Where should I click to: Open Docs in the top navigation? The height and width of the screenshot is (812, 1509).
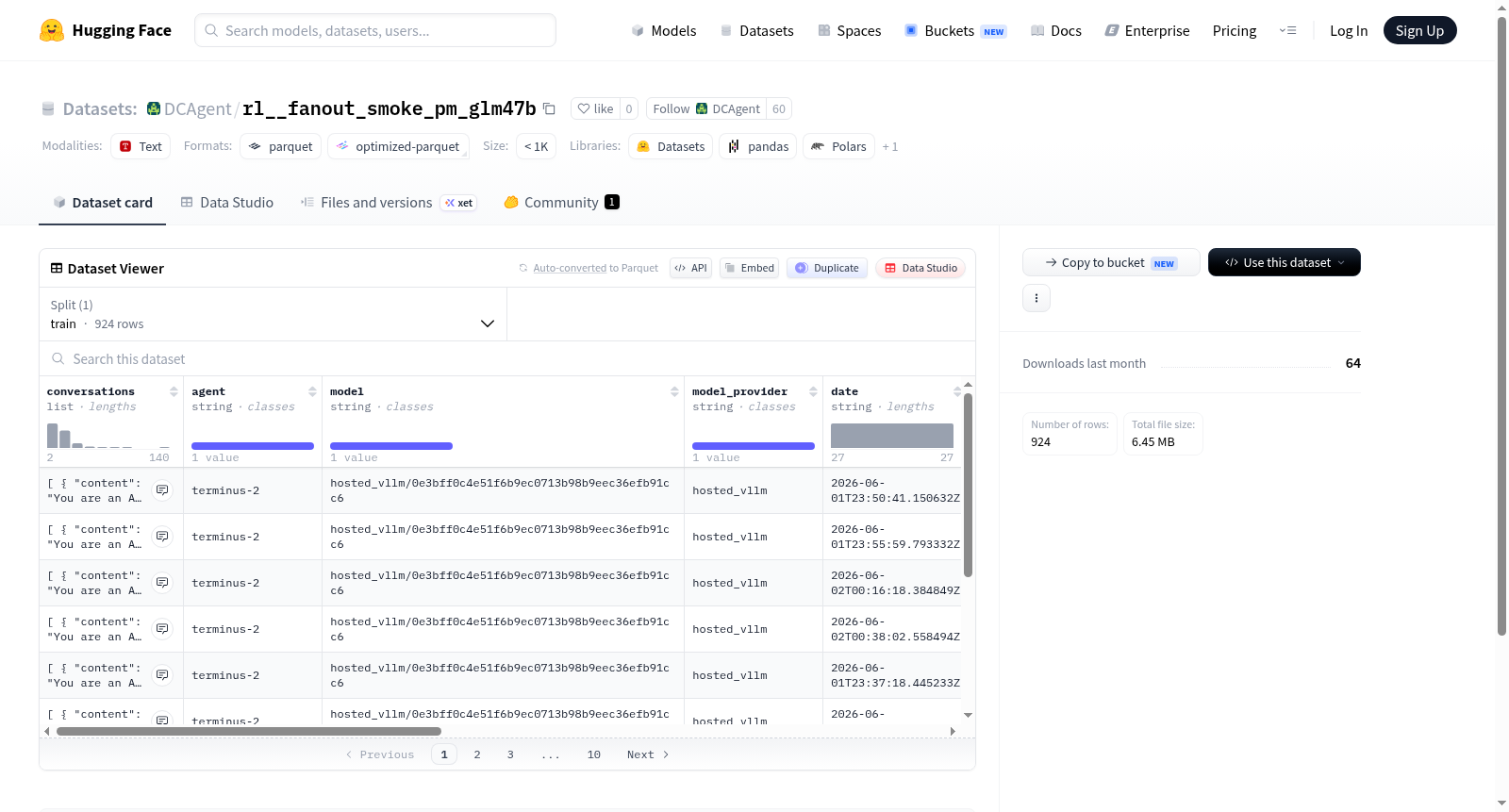coord(1056,31)
